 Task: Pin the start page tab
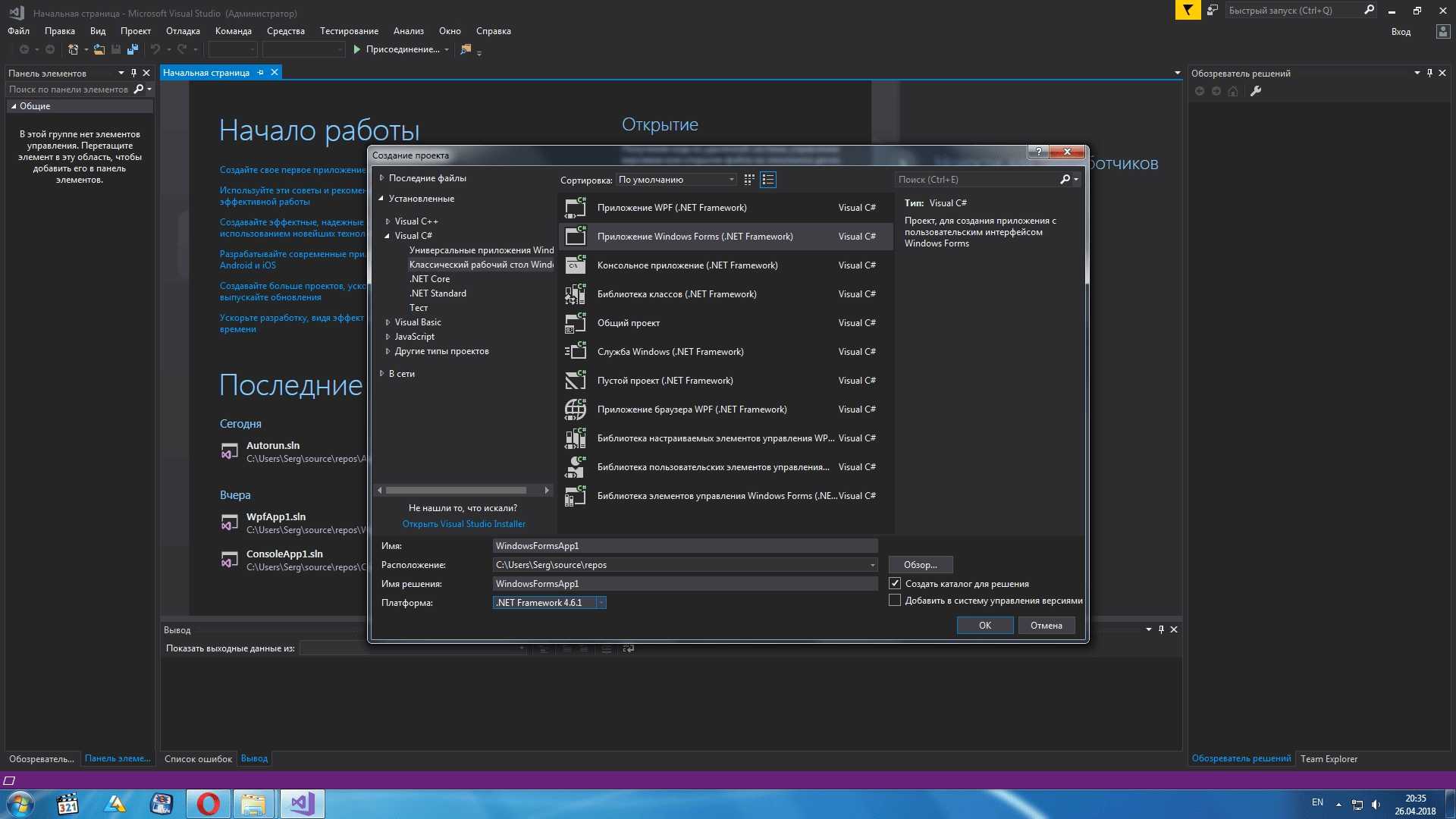[x=260, y=73]
